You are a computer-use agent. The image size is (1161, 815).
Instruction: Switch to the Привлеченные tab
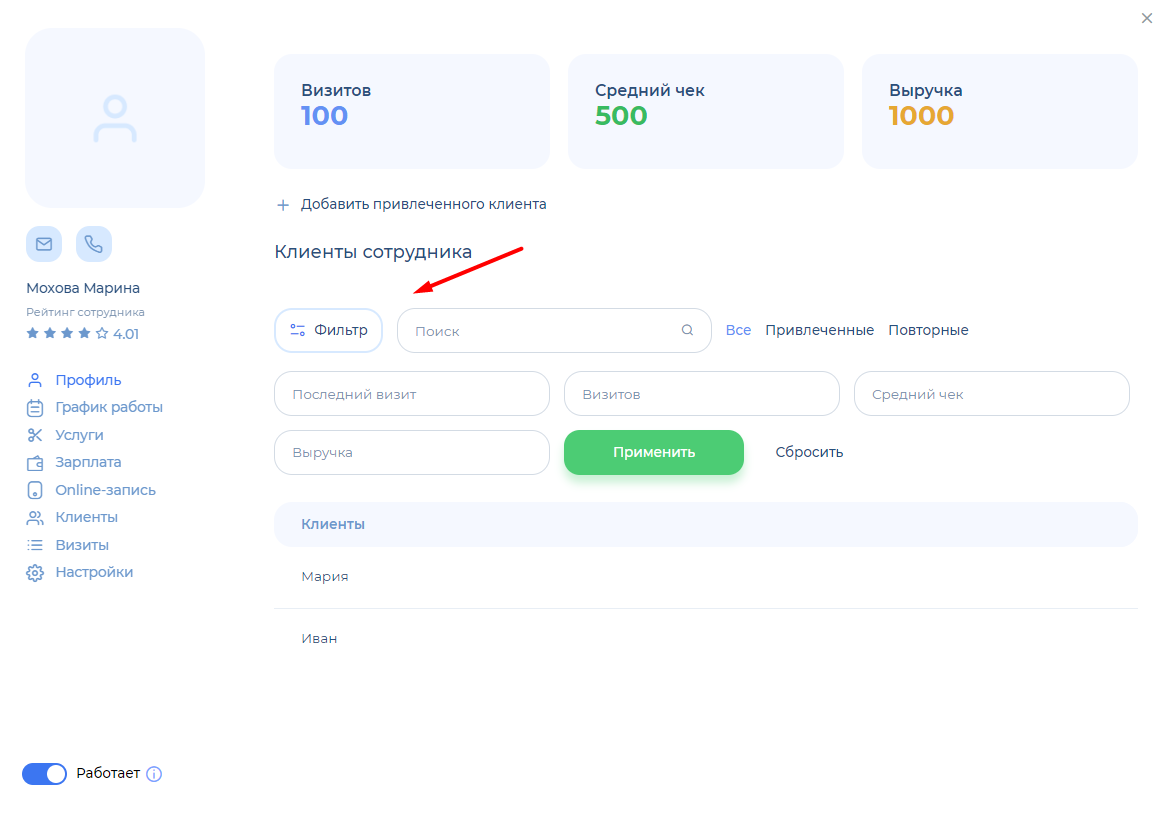coord(819,330)
